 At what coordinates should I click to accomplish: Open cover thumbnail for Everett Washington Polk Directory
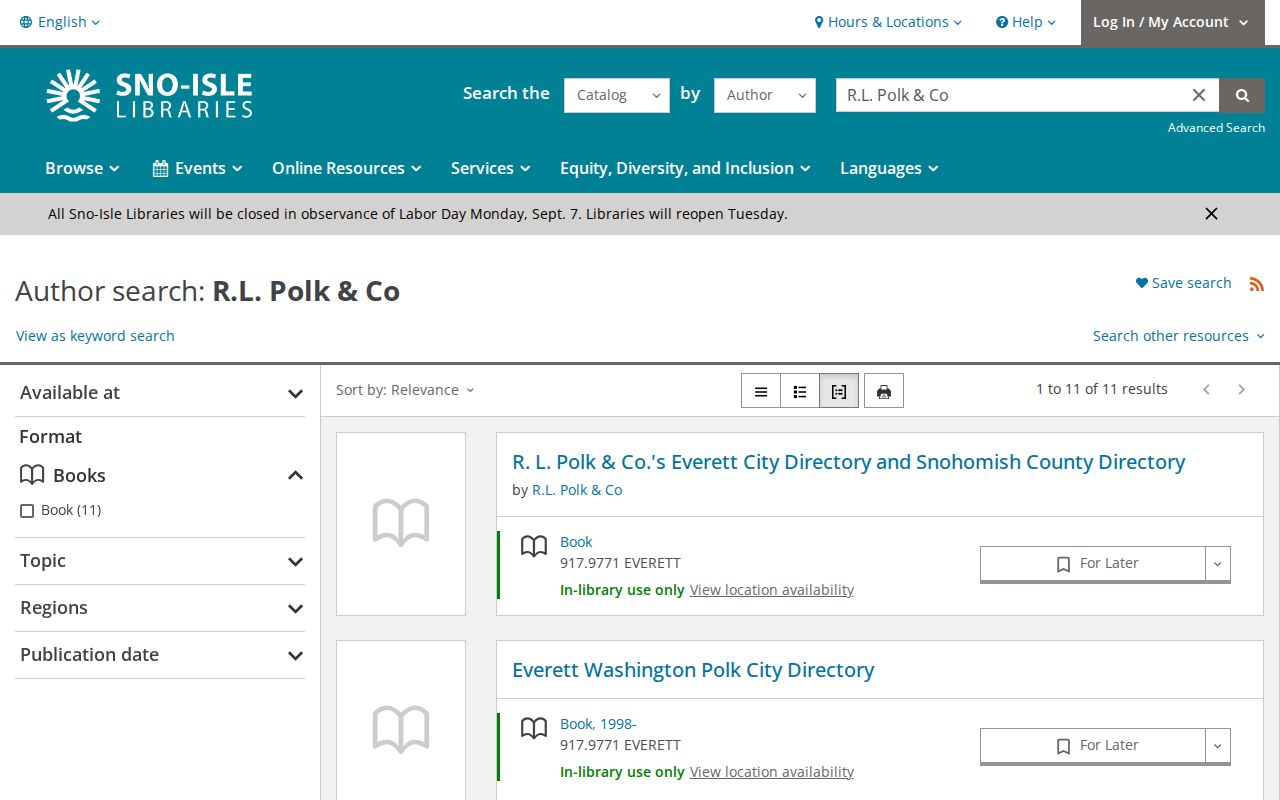[x=401, y=720]
